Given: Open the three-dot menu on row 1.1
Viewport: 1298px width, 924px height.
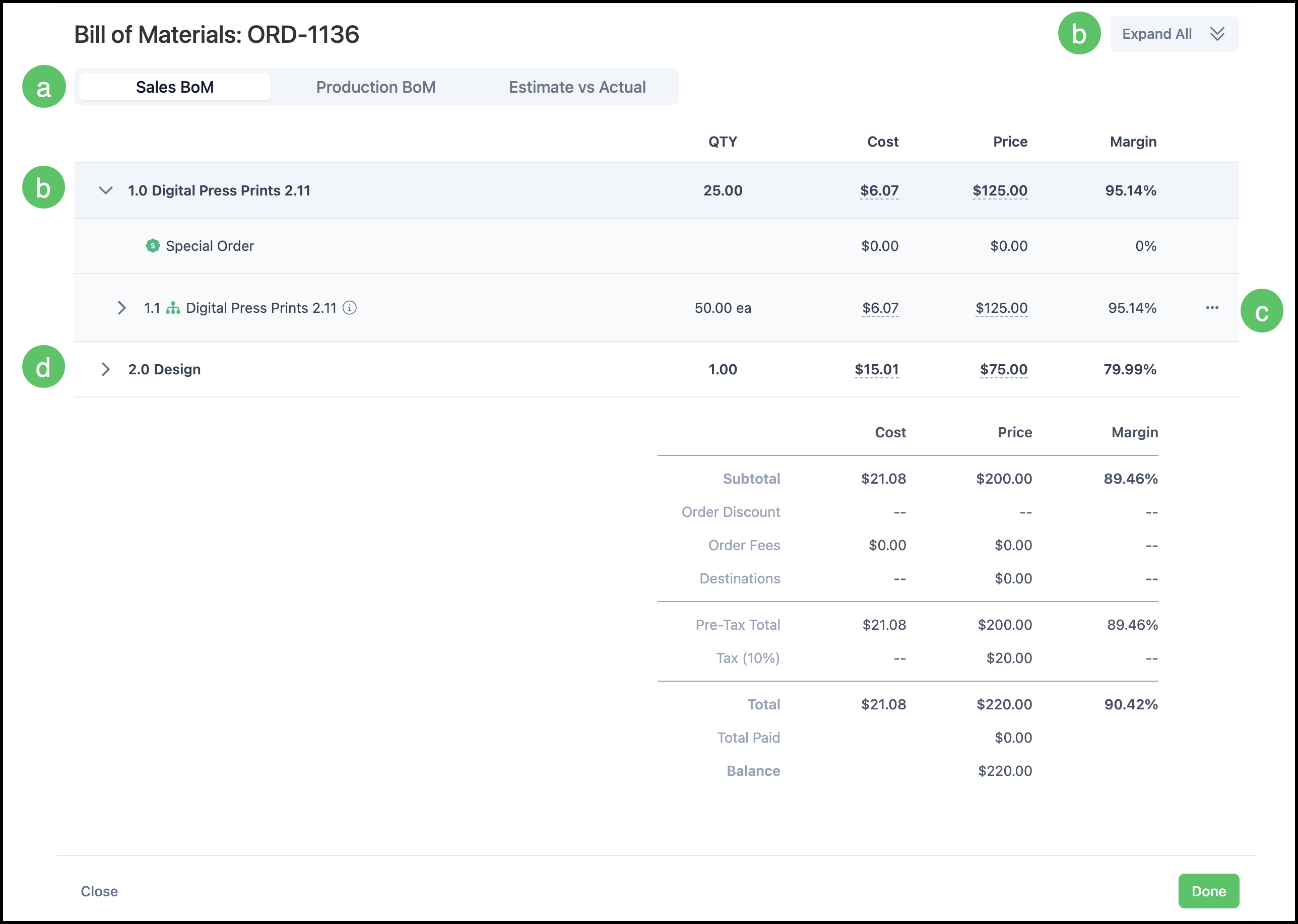Looking at the screenshot, I should click(x=1212, y=308).
